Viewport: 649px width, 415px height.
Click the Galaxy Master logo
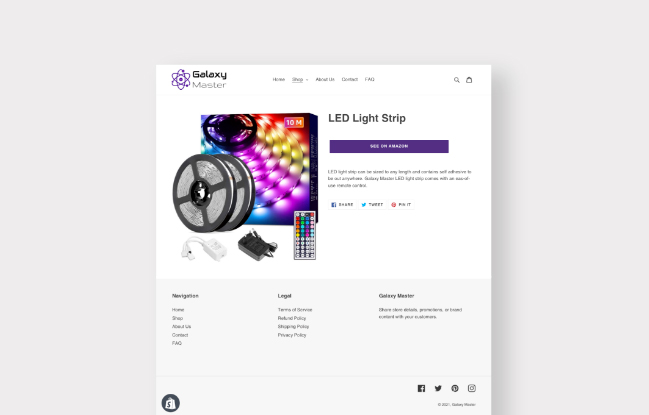click(x=199, y=79)
